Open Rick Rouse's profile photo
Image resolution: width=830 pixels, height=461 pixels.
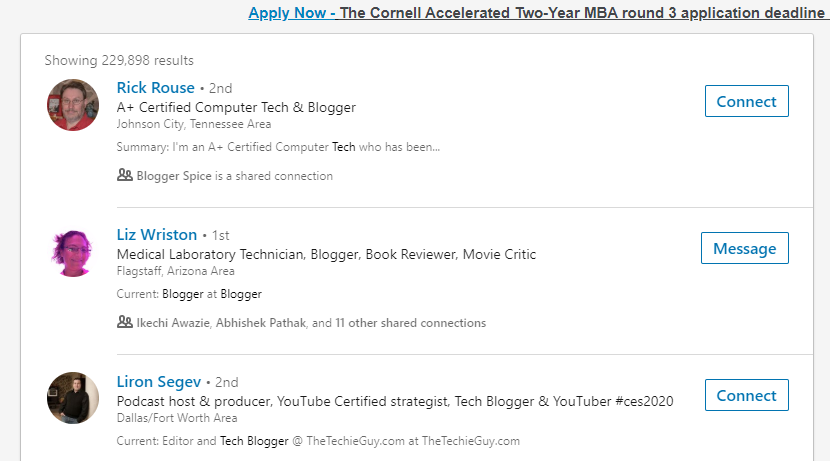(x=73, y=105)
